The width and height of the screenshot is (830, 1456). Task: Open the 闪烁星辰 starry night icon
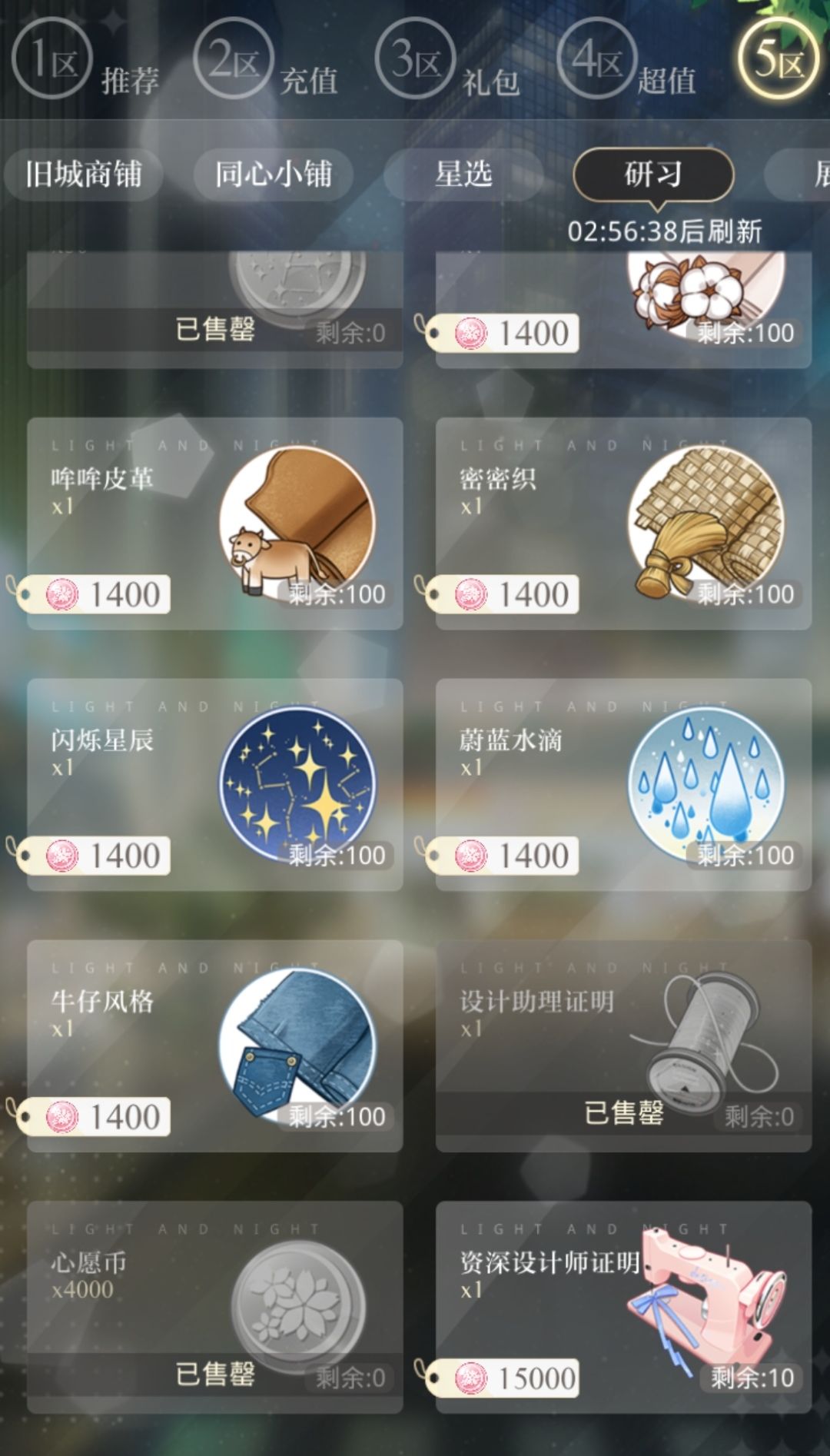click(x=298, y=786)
